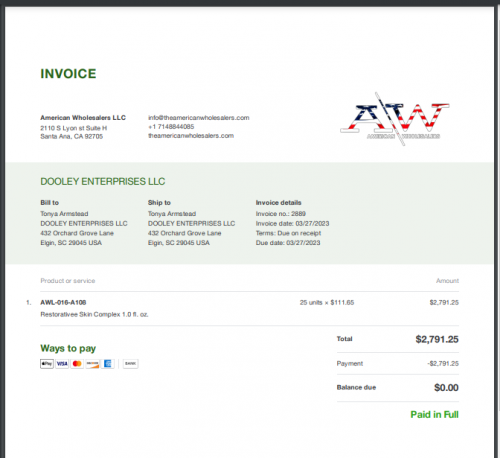Click the Discover card icon

coord(92,364)
